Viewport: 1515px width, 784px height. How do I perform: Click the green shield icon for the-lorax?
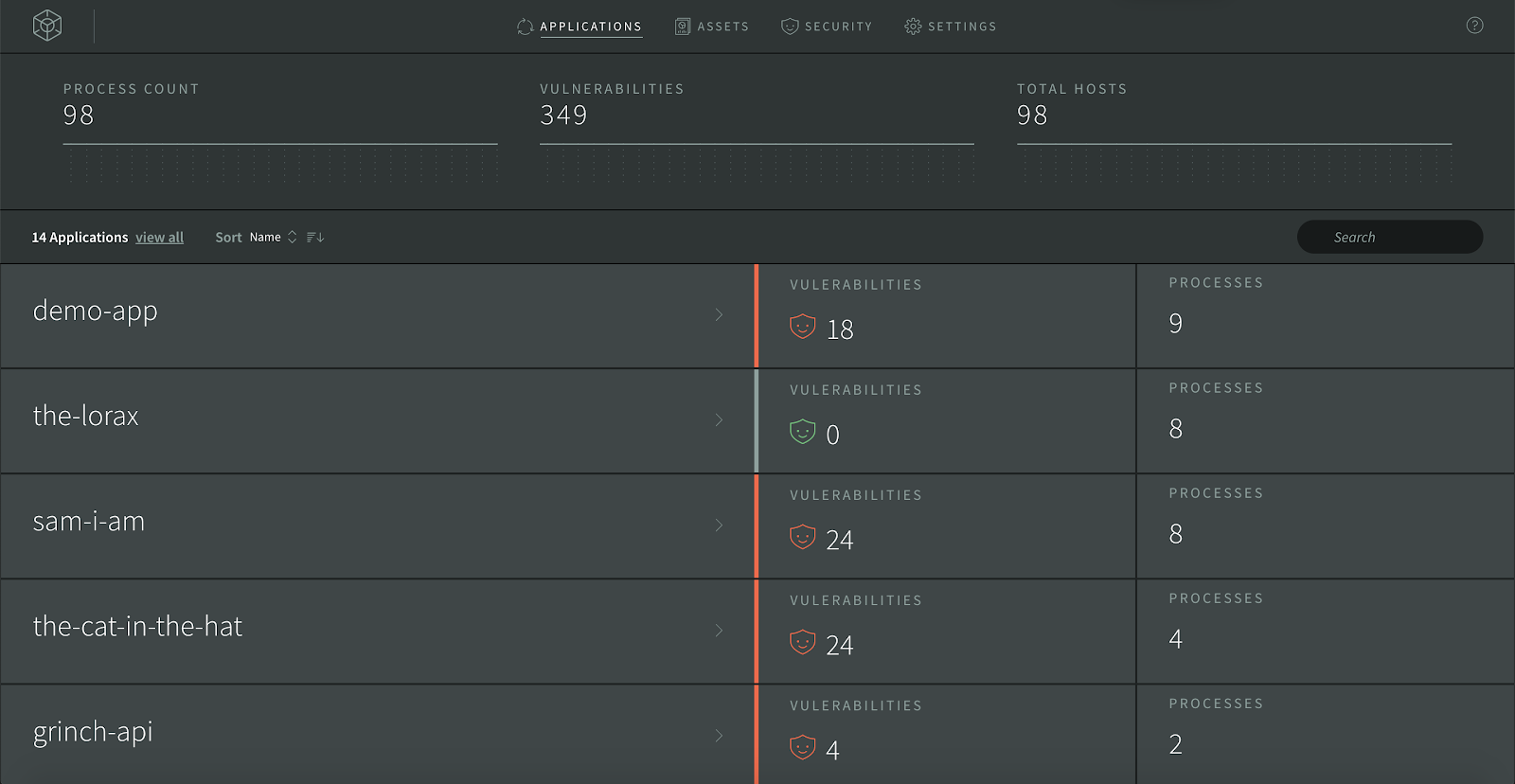803,432
